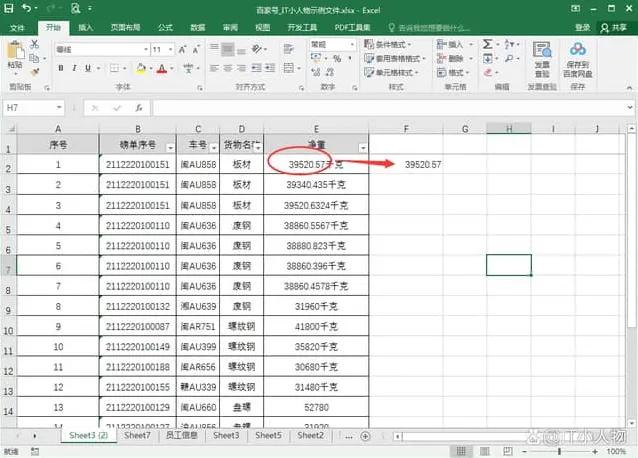Open the number format dropdown
Image resolution: width=638 pixels, height=458 pixels.
(352, 44)
